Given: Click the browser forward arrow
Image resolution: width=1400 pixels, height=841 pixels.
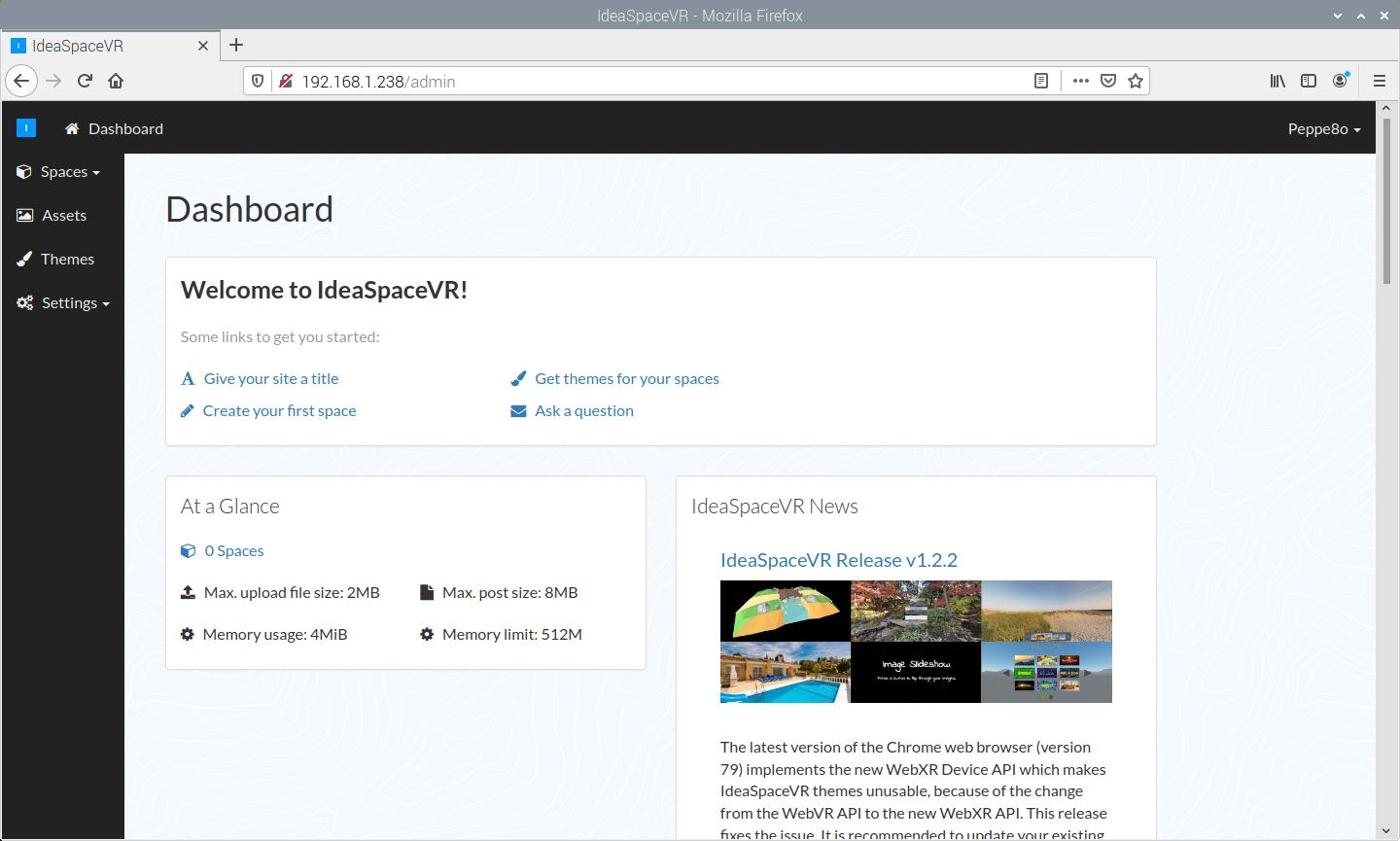Looking at the screenshot, I should (x=53, y=81).
